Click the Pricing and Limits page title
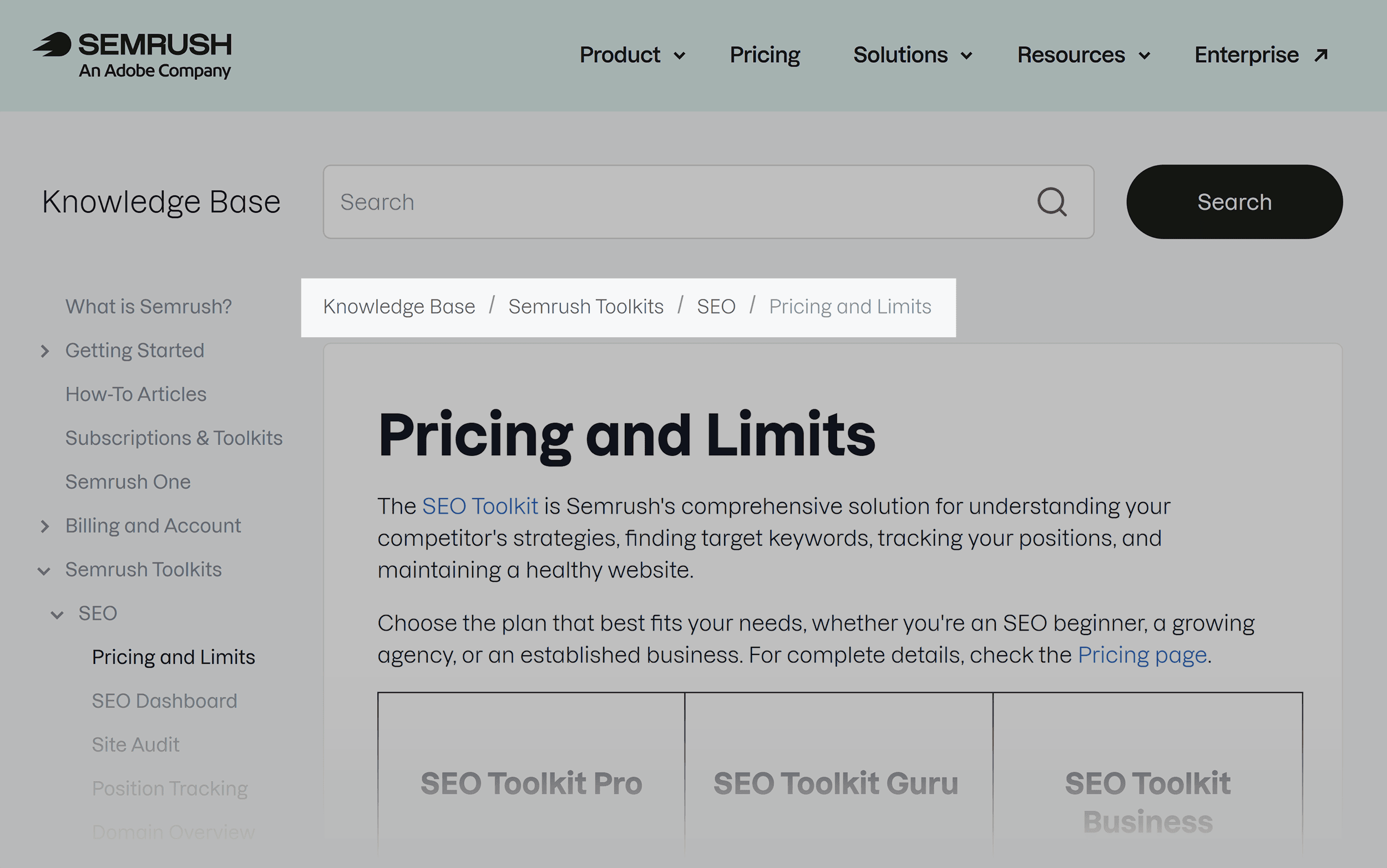1387x868 pixels. pos(626,435)
